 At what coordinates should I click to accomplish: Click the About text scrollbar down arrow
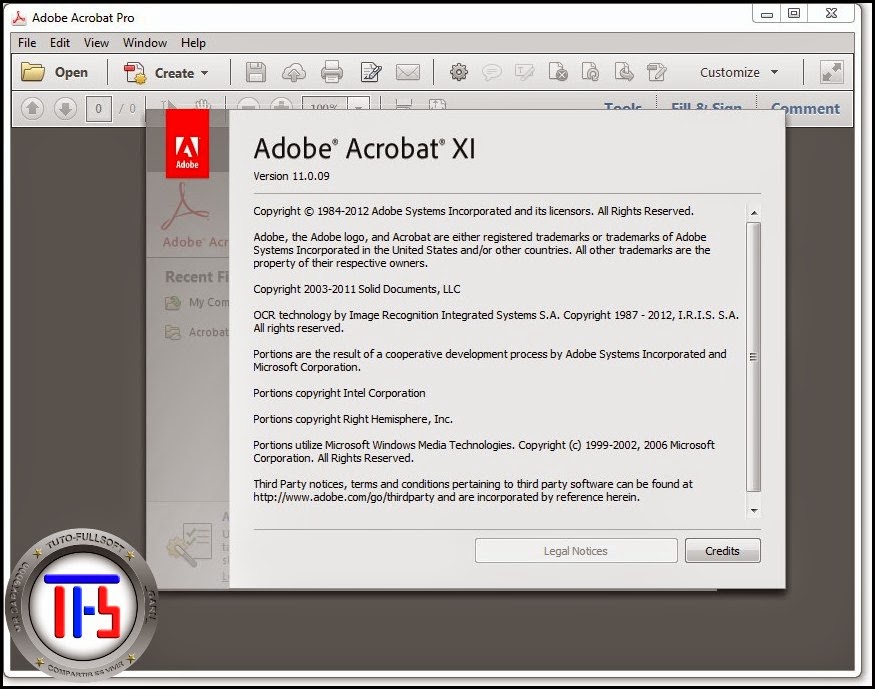pos(753,510)
